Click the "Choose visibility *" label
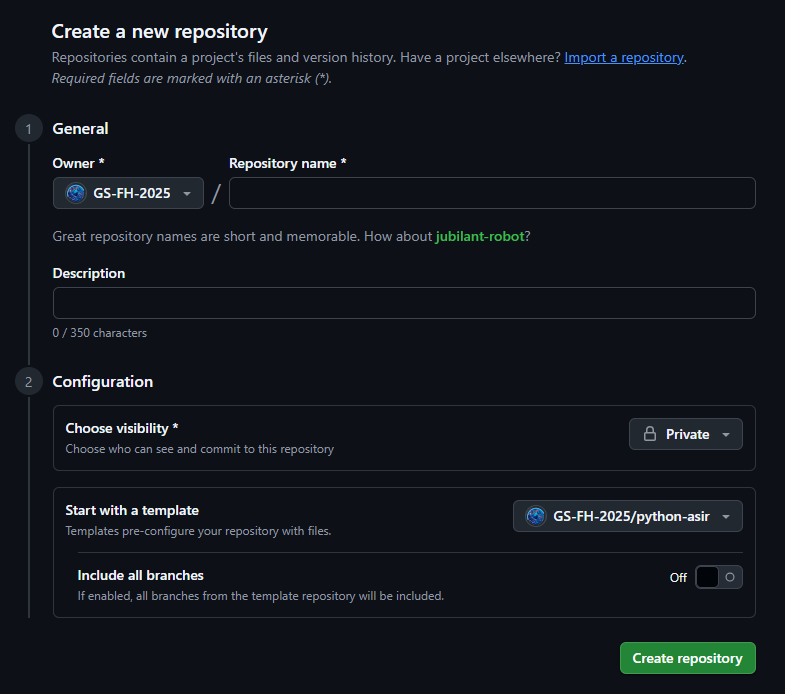 (122, 428)
